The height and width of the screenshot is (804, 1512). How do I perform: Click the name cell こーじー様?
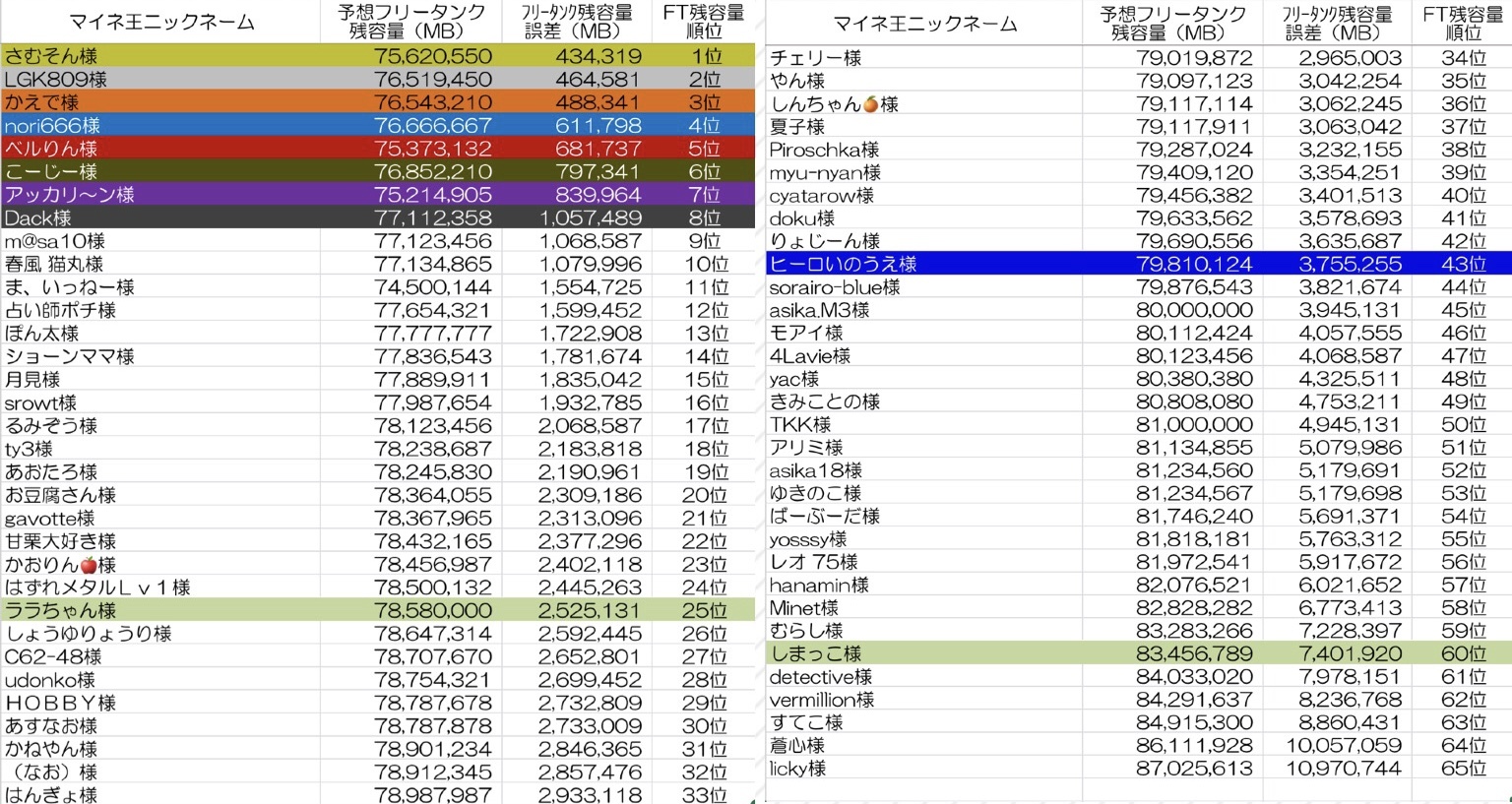(x=51, y=171)
